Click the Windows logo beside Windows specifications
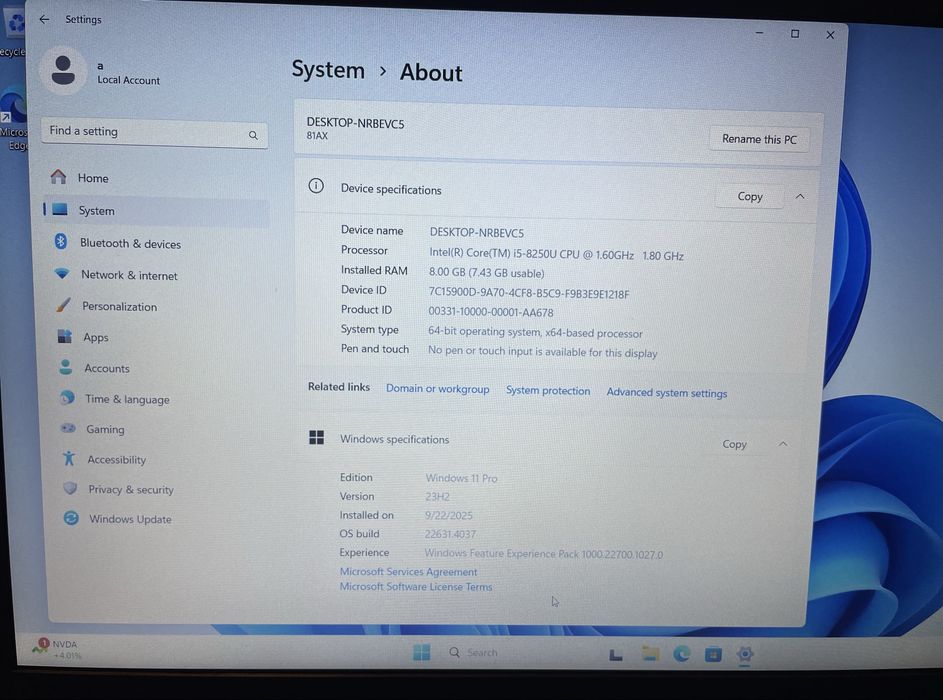Image resolution: width=943 pixels, height=700 pixels. coord(316,437)
